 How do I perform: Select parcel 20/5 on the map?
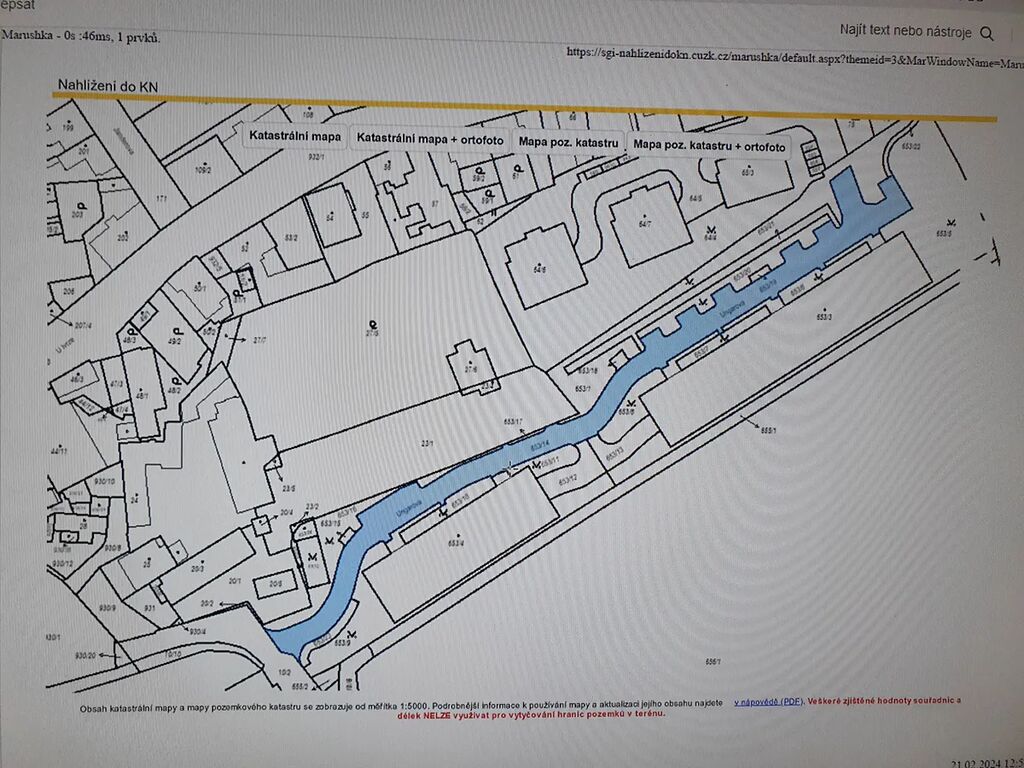[275, 584]
